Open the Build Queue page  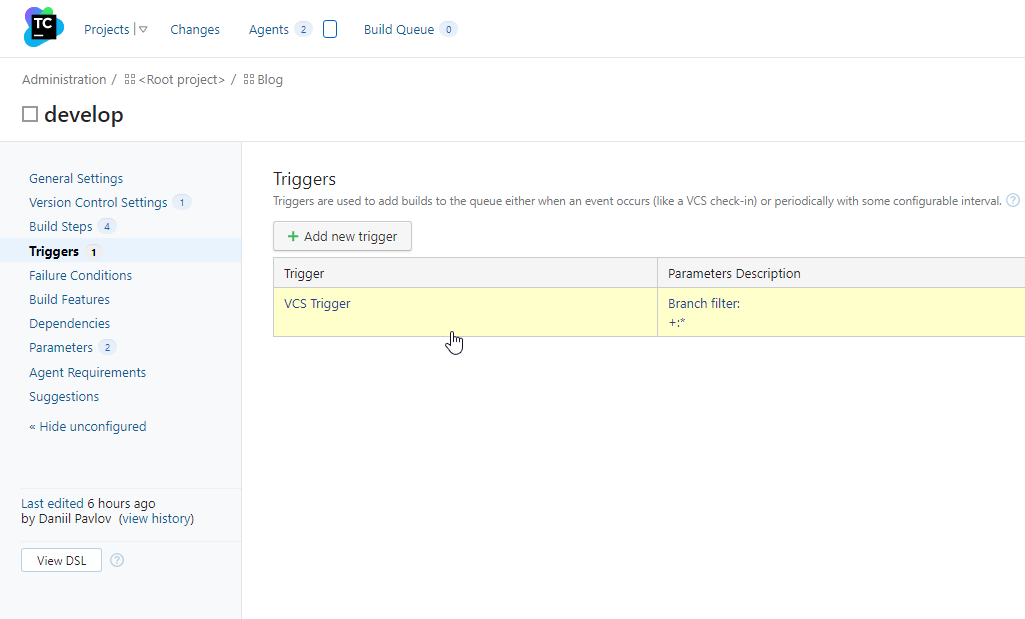398,30
